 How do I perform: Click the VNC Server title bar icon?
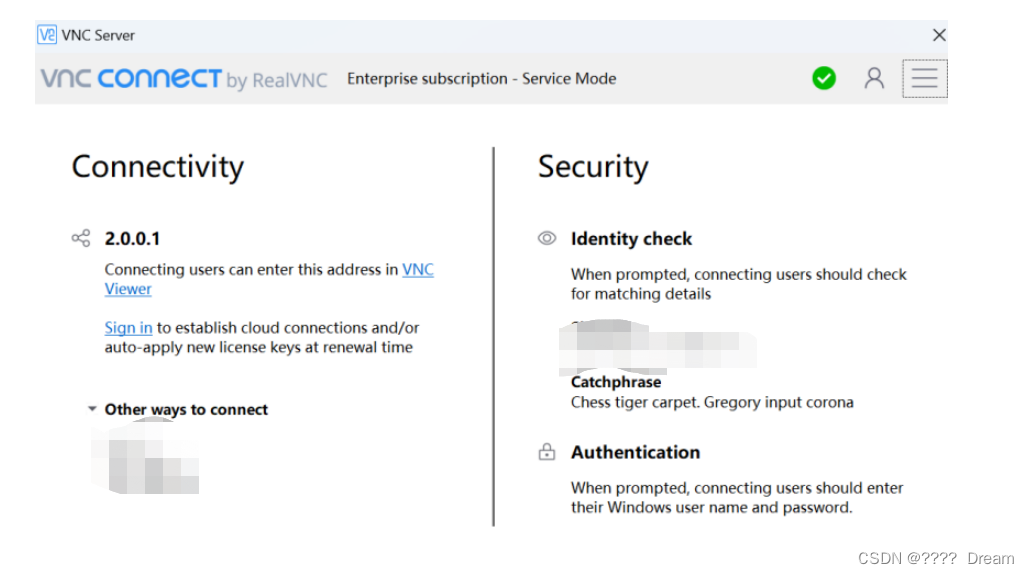pyautogui.click(x=47, y=35)
